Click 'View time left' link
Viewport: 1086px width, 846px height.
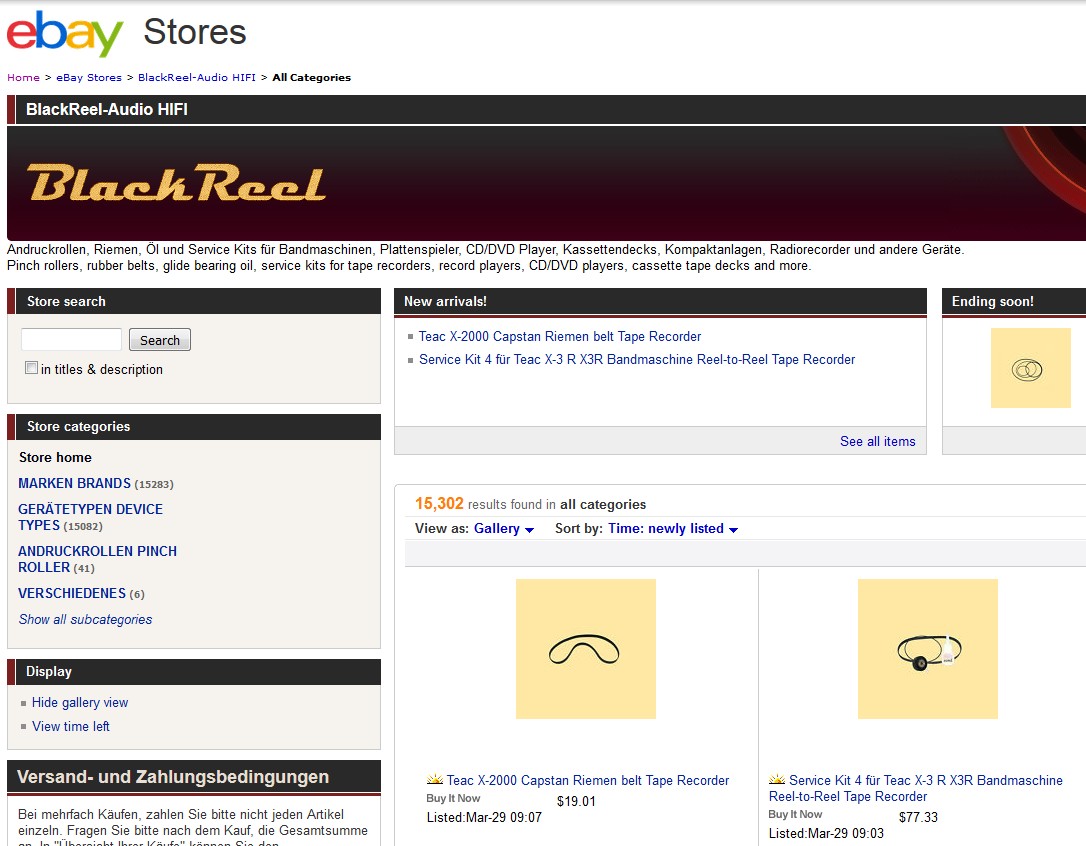(x=71, y=726)
